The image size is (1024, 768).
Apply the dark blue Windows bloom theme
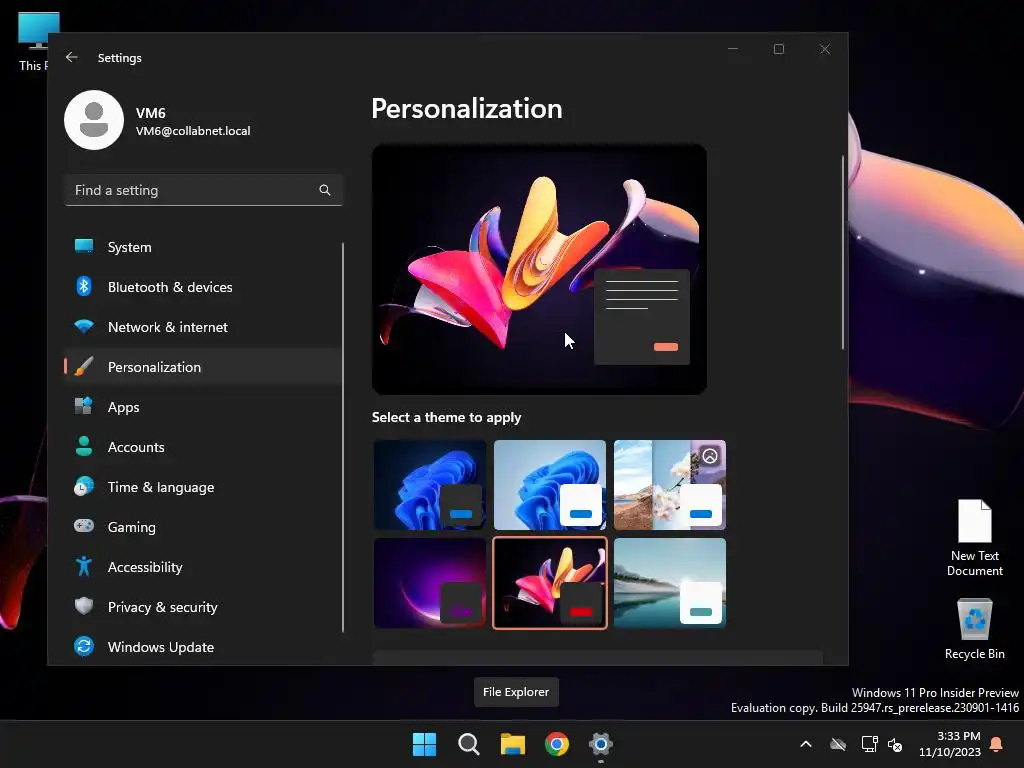click(x=430, y=485)
